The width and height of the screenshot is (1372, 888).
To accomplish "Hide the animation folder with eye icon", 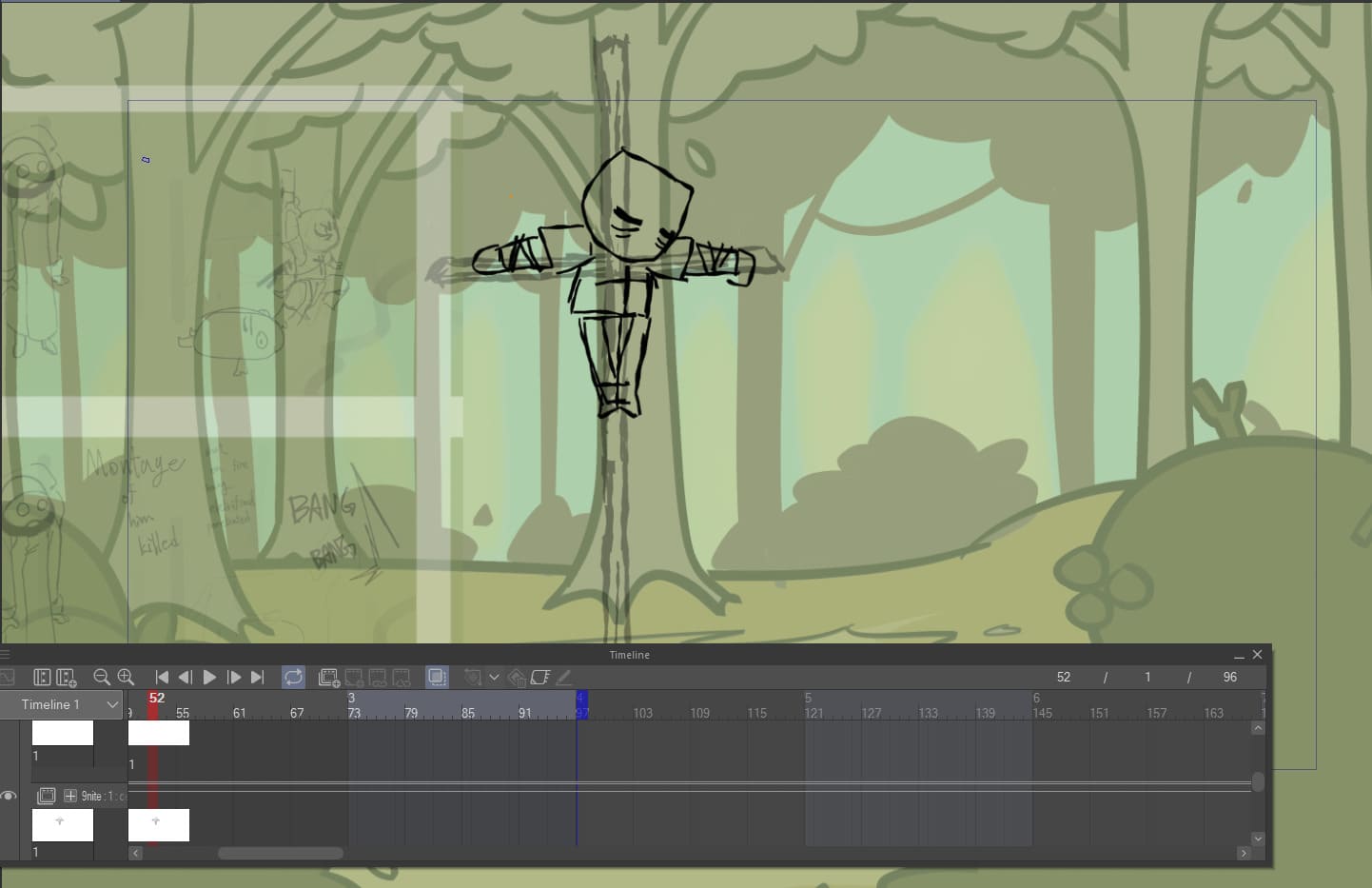I will (x=9, y=796).
